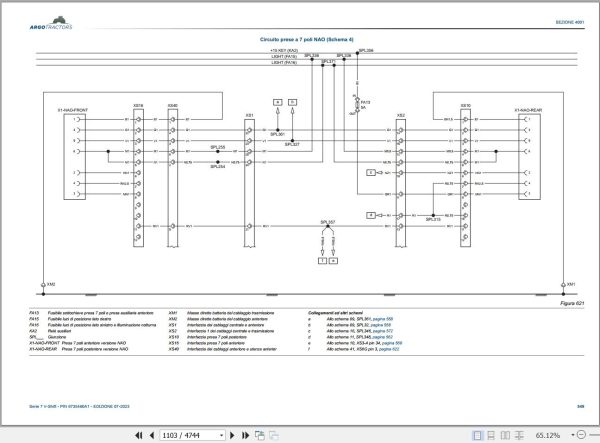Follow the pagina link for reference a
600x443 pixels.
click(x=383, y=319)
